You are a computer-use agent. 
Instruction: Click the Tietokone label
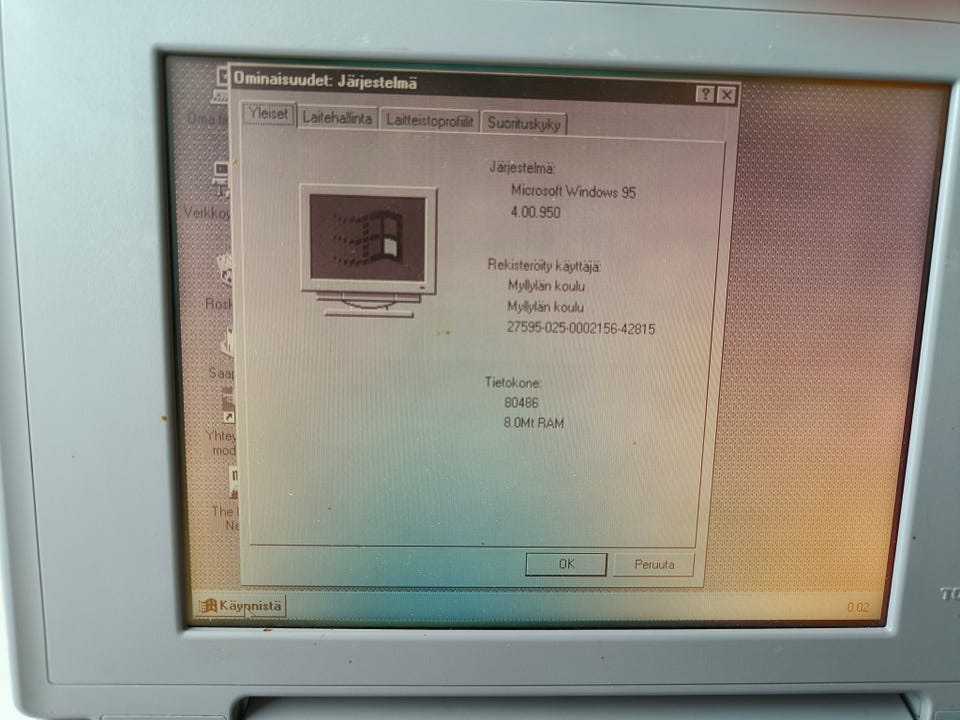tap(513, 383)
